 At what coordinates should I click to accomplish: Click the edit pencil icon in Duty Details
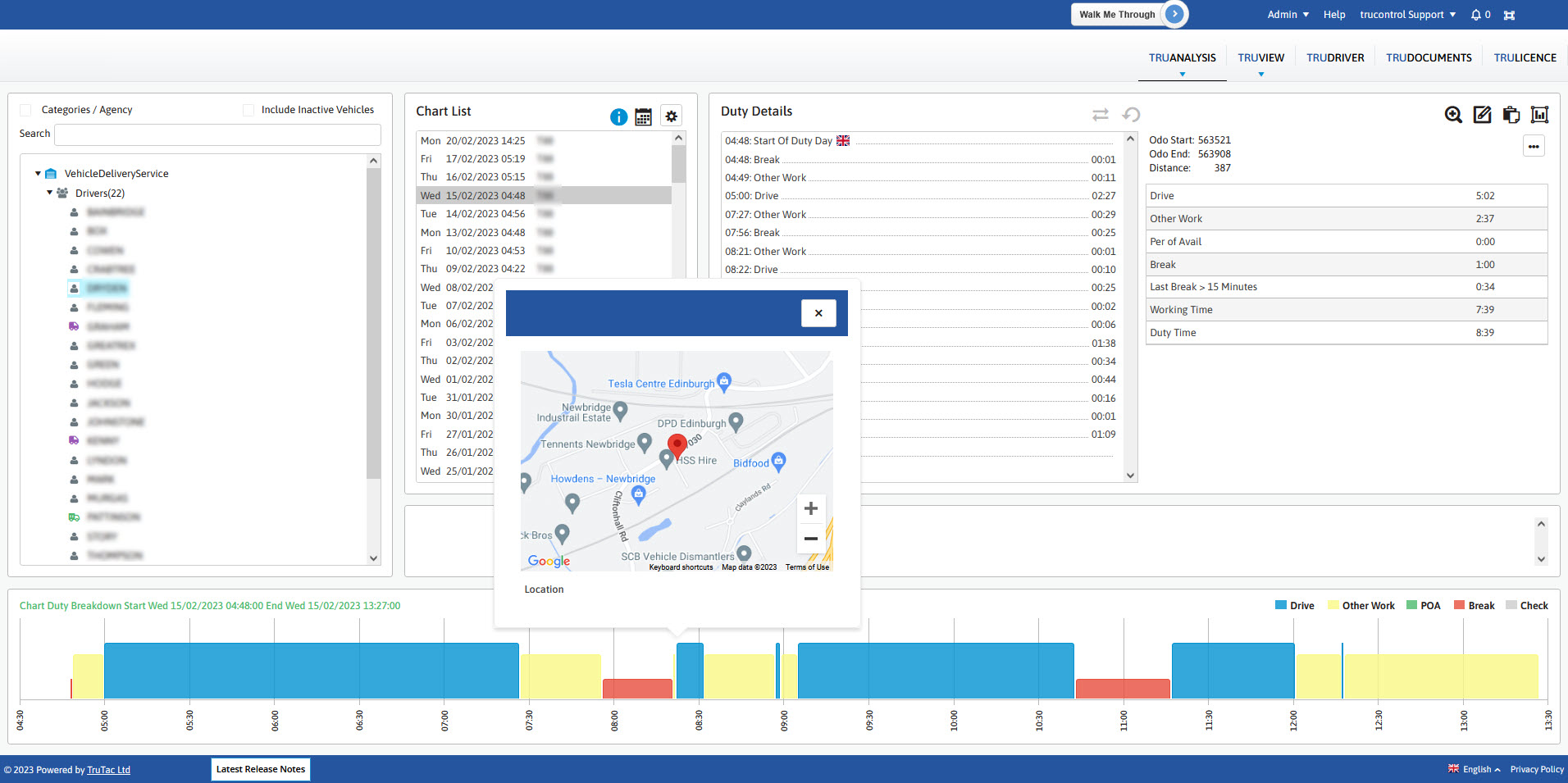[x=1482, y=115]
